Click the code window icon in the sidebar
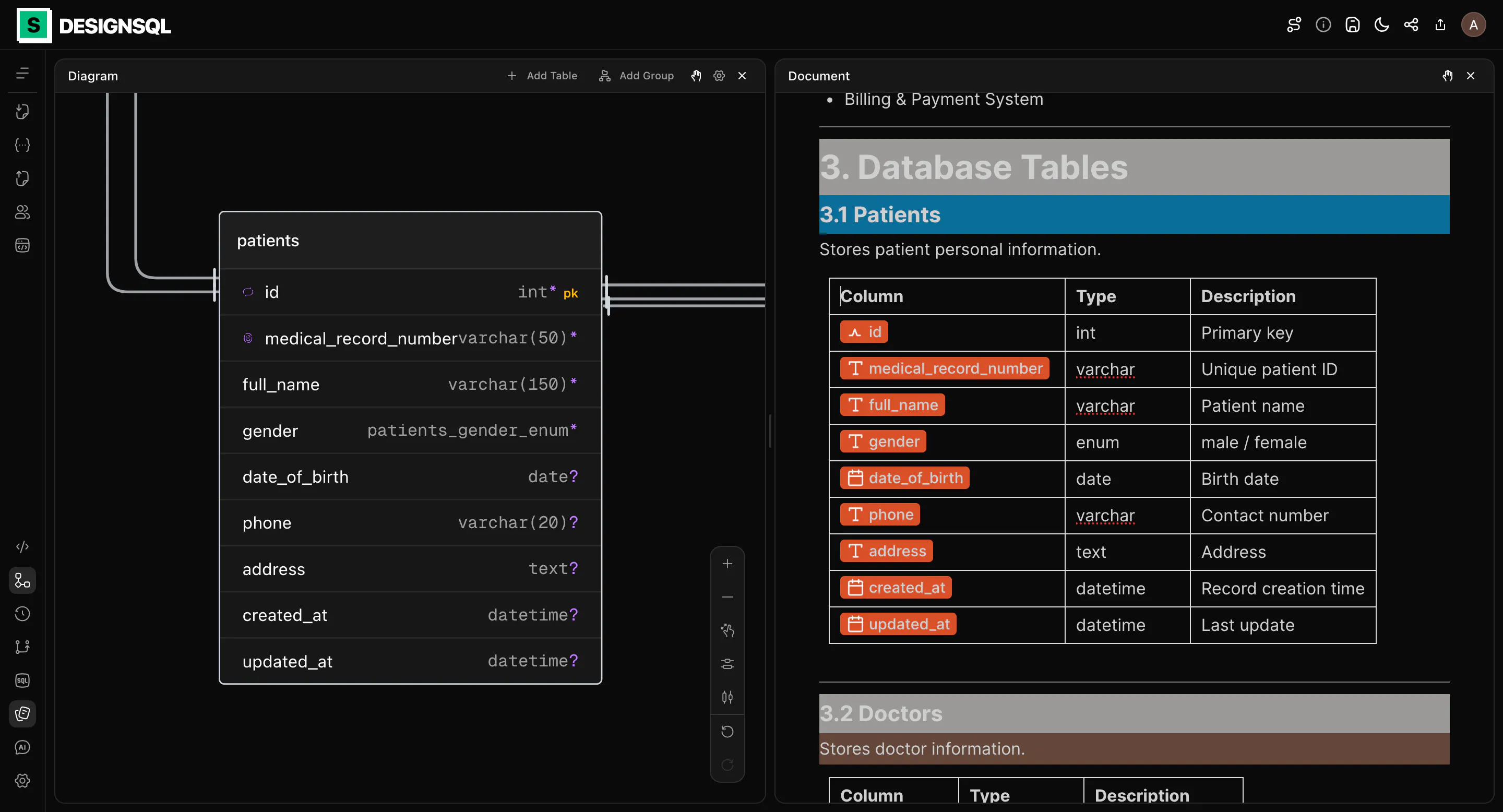 pos(22,246)
